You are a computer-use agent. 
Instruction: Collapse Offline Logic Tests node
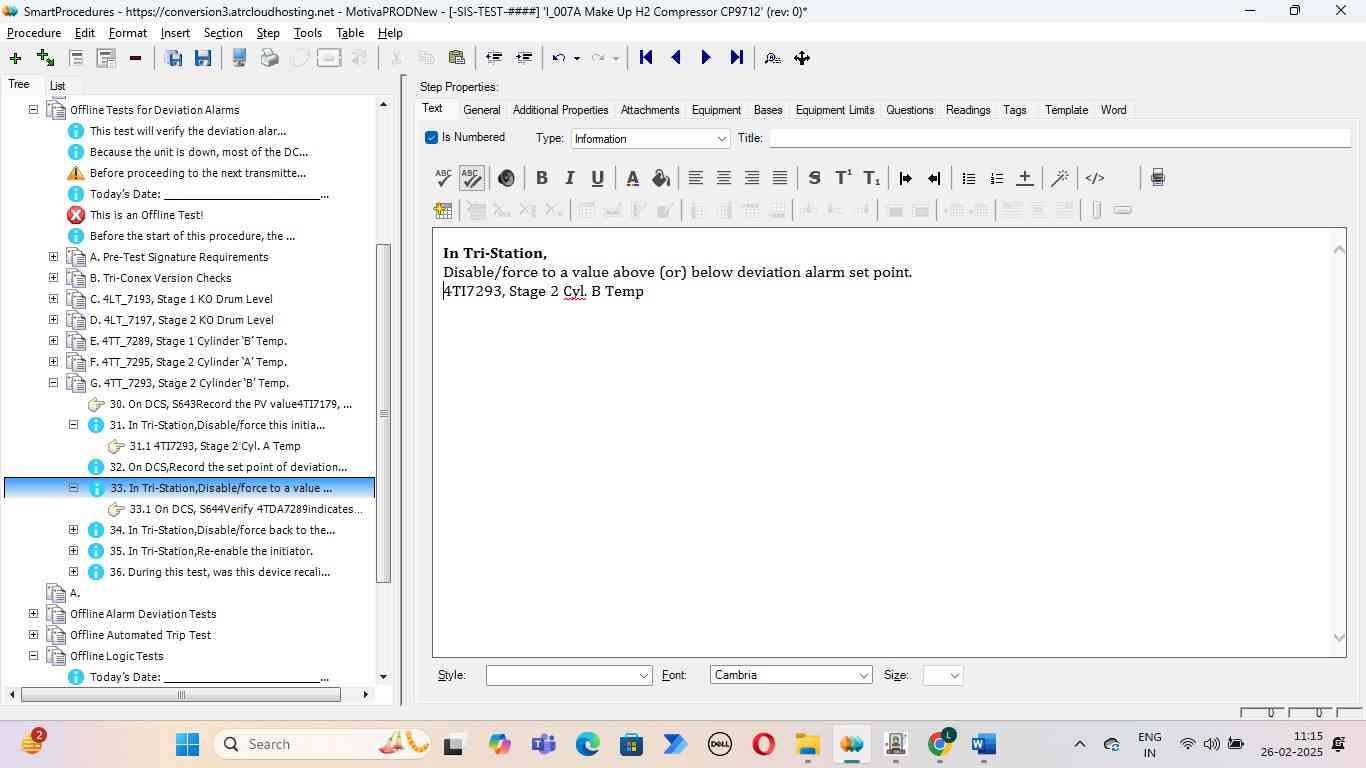coord(34,656)
